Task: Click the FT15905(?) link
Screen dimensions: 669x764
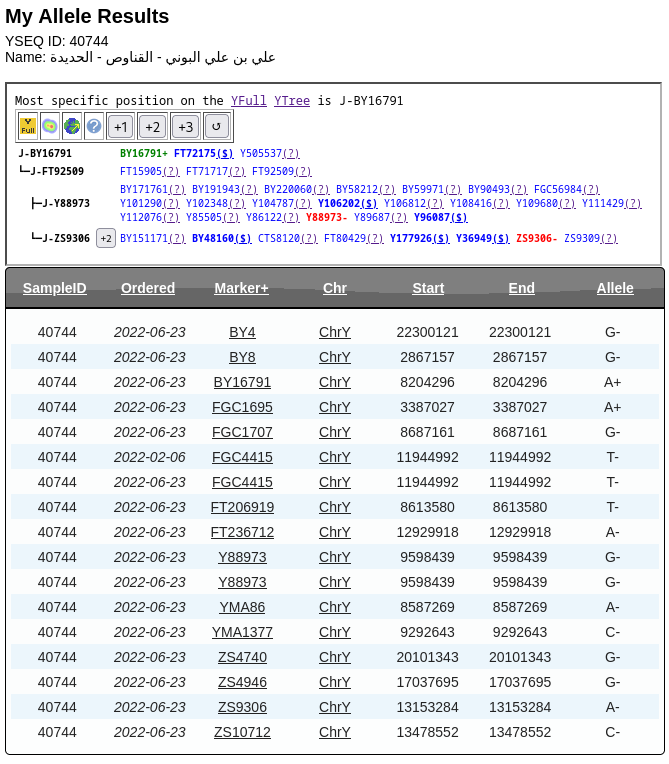Action: coord(150,172)
